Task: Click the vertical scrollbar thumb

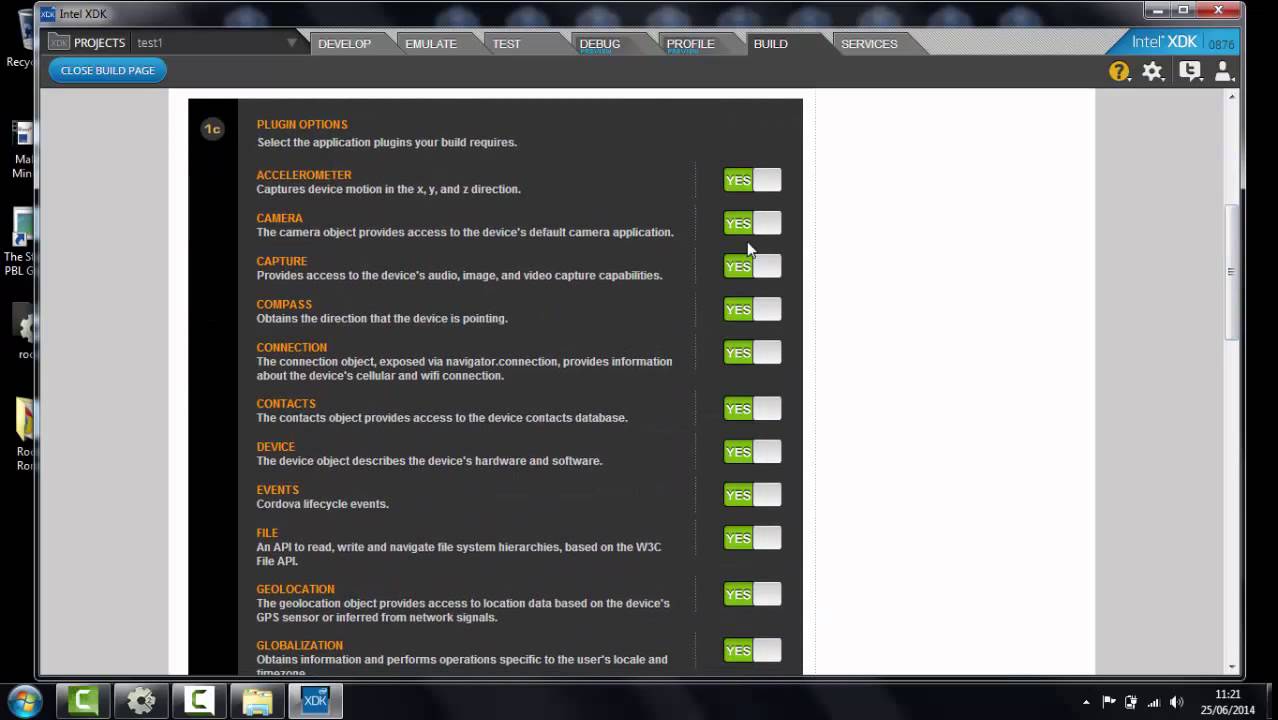Action: coord(1232,271)
